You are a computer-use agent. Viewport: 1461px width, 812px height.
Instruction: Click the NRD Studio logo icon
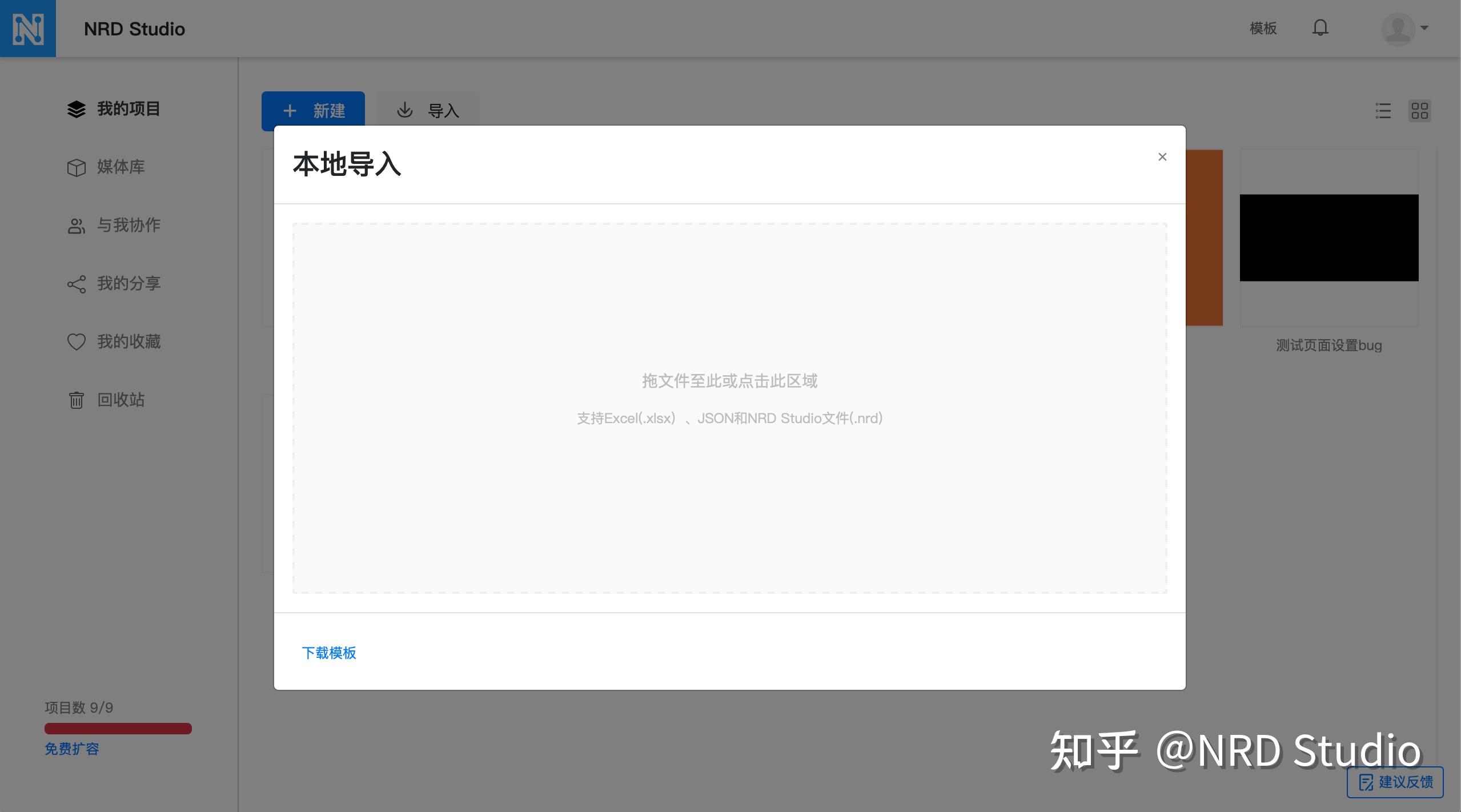28,28
